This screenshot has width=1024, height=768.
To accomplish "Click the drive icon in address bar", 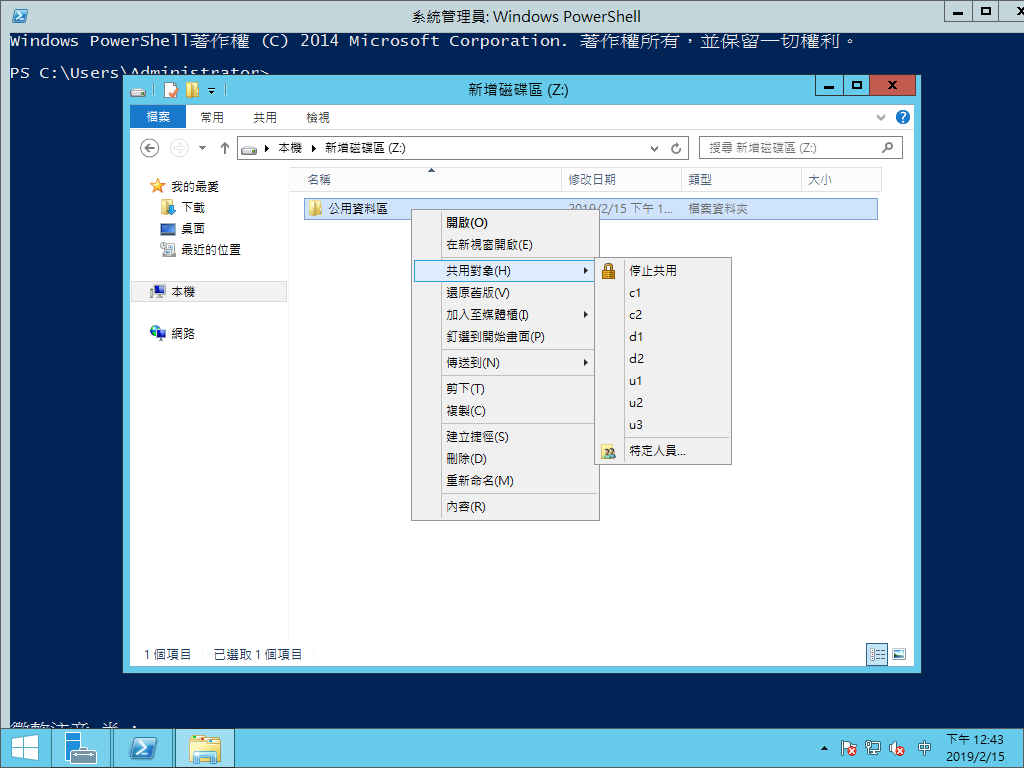I will [249, 150].
